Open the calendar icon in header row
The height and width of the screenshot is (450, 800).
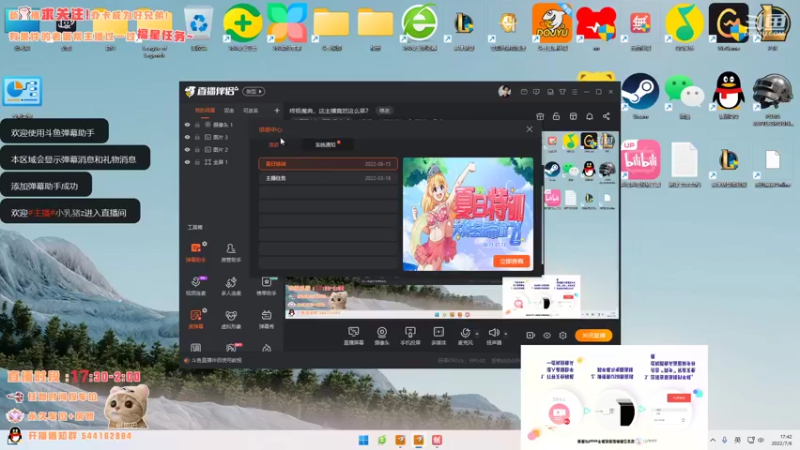click(573, 116)
